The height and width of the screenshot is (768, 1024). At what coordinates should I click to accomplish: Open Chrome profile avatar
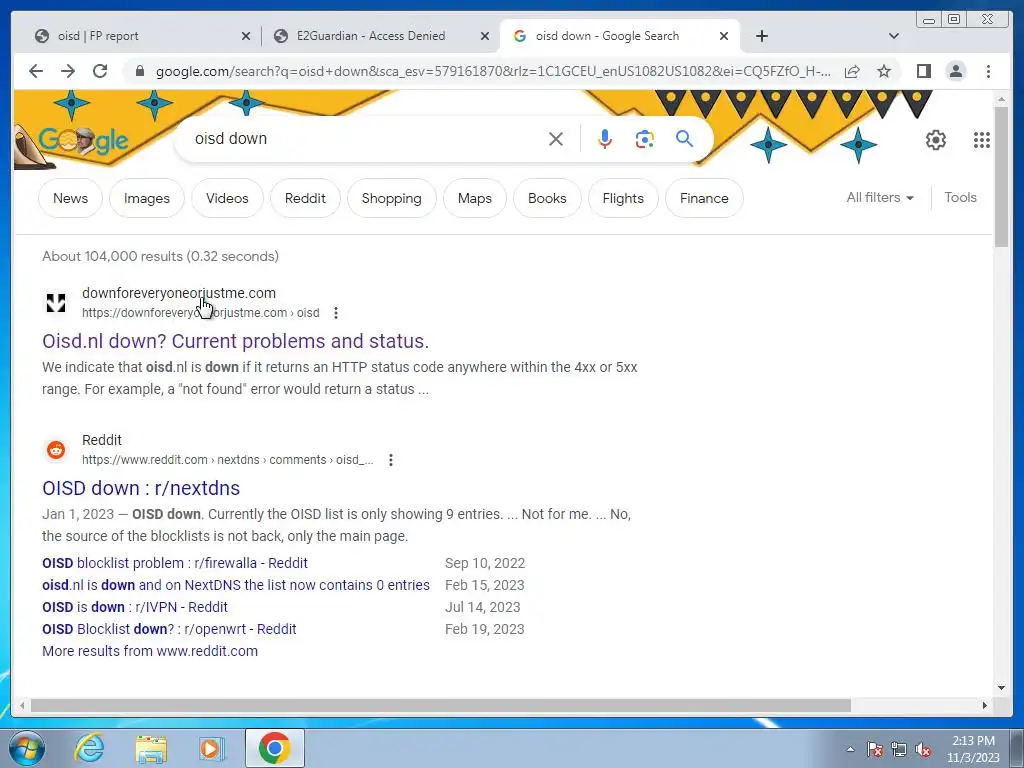tap(956, 71)
